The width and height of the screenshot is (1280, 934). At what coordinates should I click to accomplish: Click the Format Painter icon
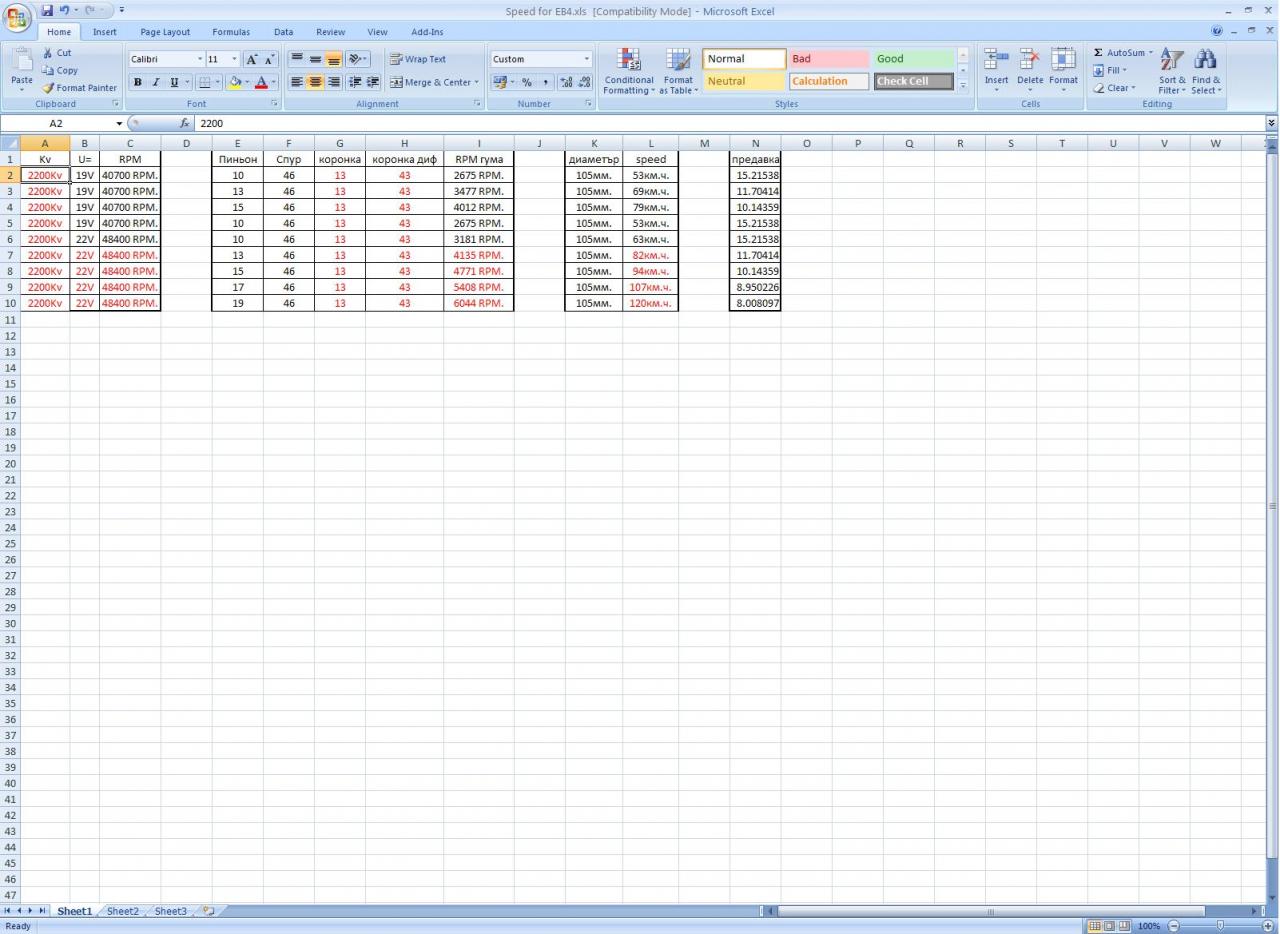tap(48, 88)
